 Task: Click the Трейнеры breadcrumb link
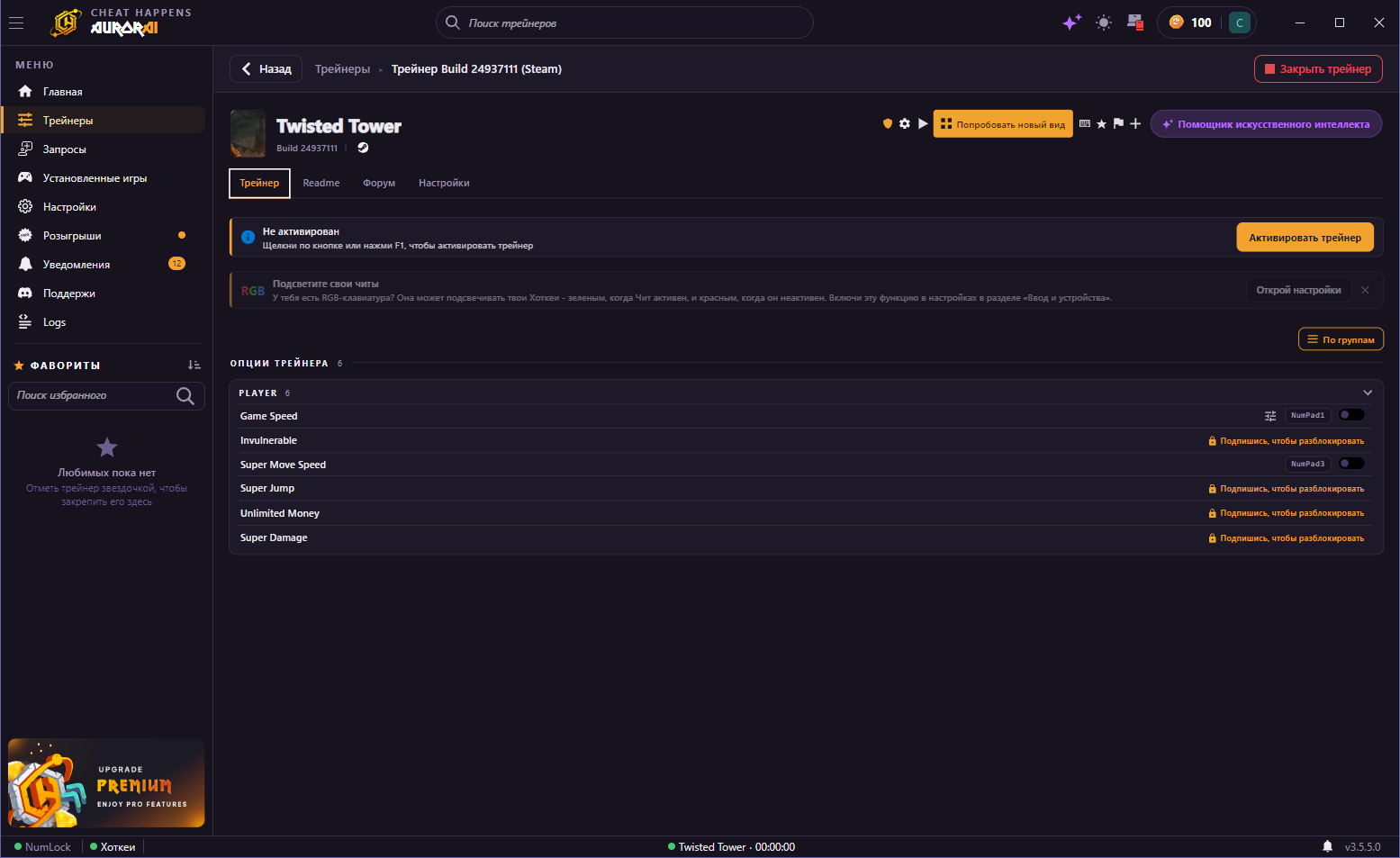coord(342,69)
